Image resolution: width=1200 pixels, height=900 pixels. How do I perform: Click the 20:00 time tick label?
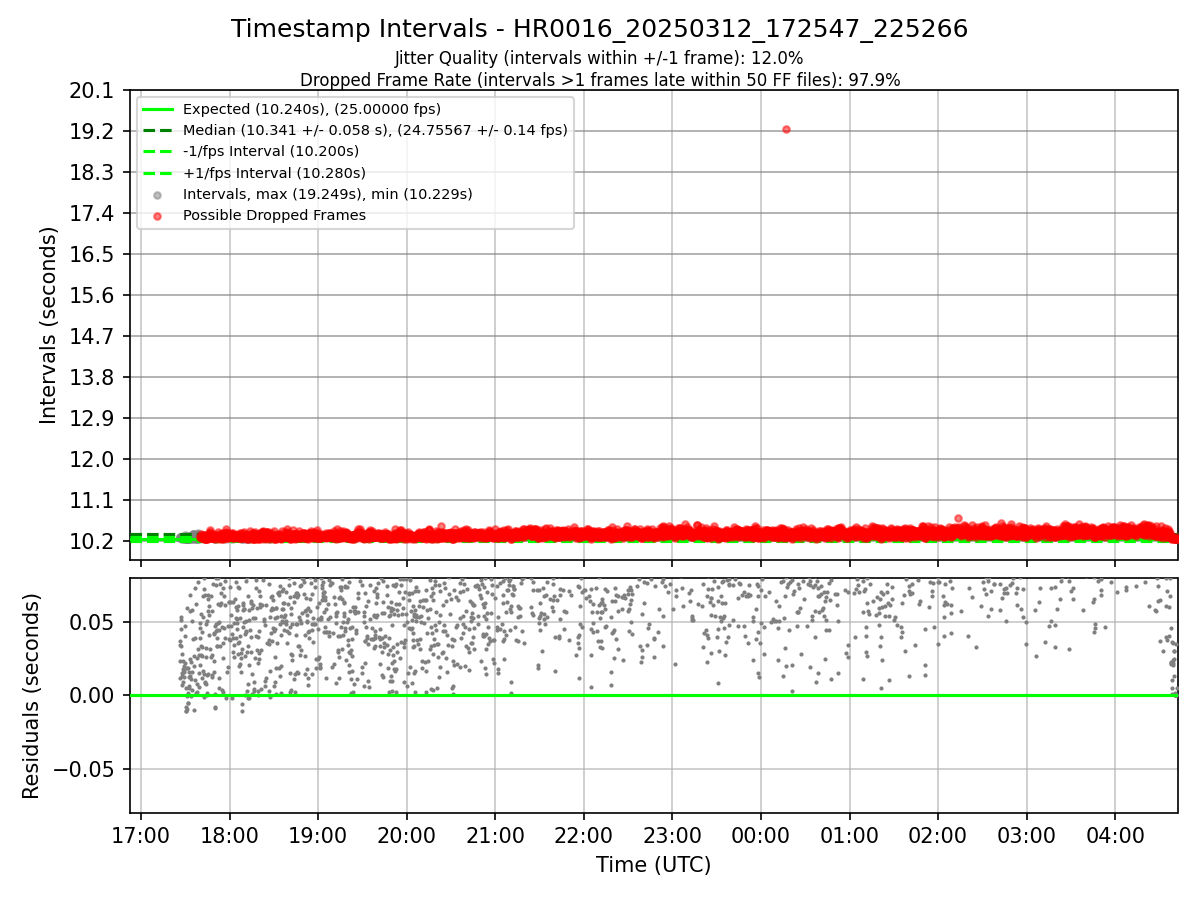pos(407,835)
